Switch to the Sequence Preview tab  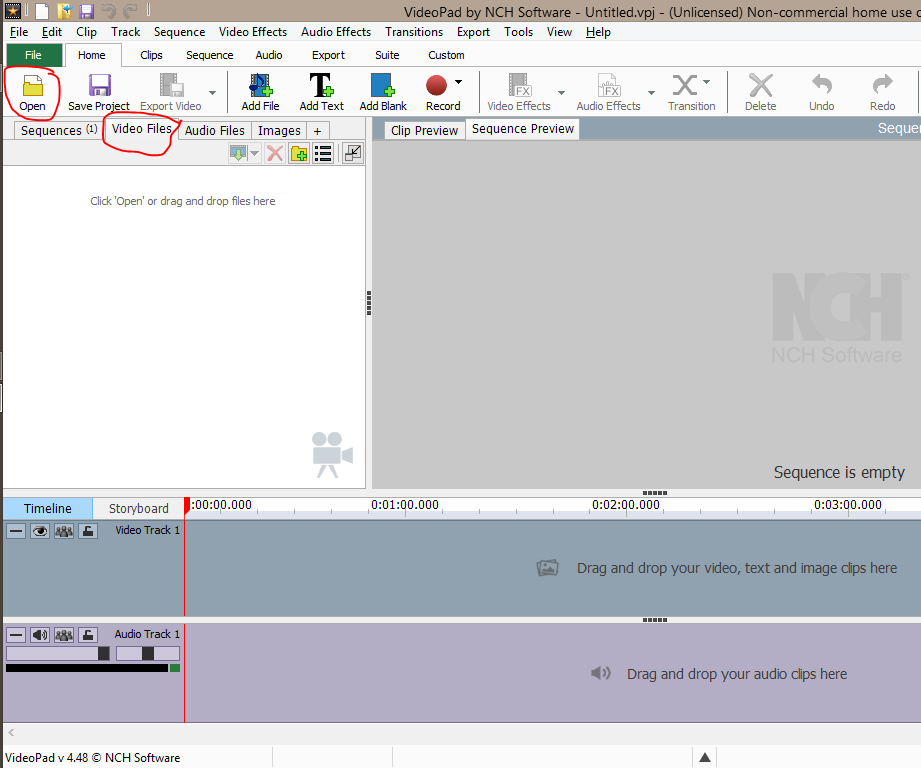pyautogui.click(x=523, y=129)
